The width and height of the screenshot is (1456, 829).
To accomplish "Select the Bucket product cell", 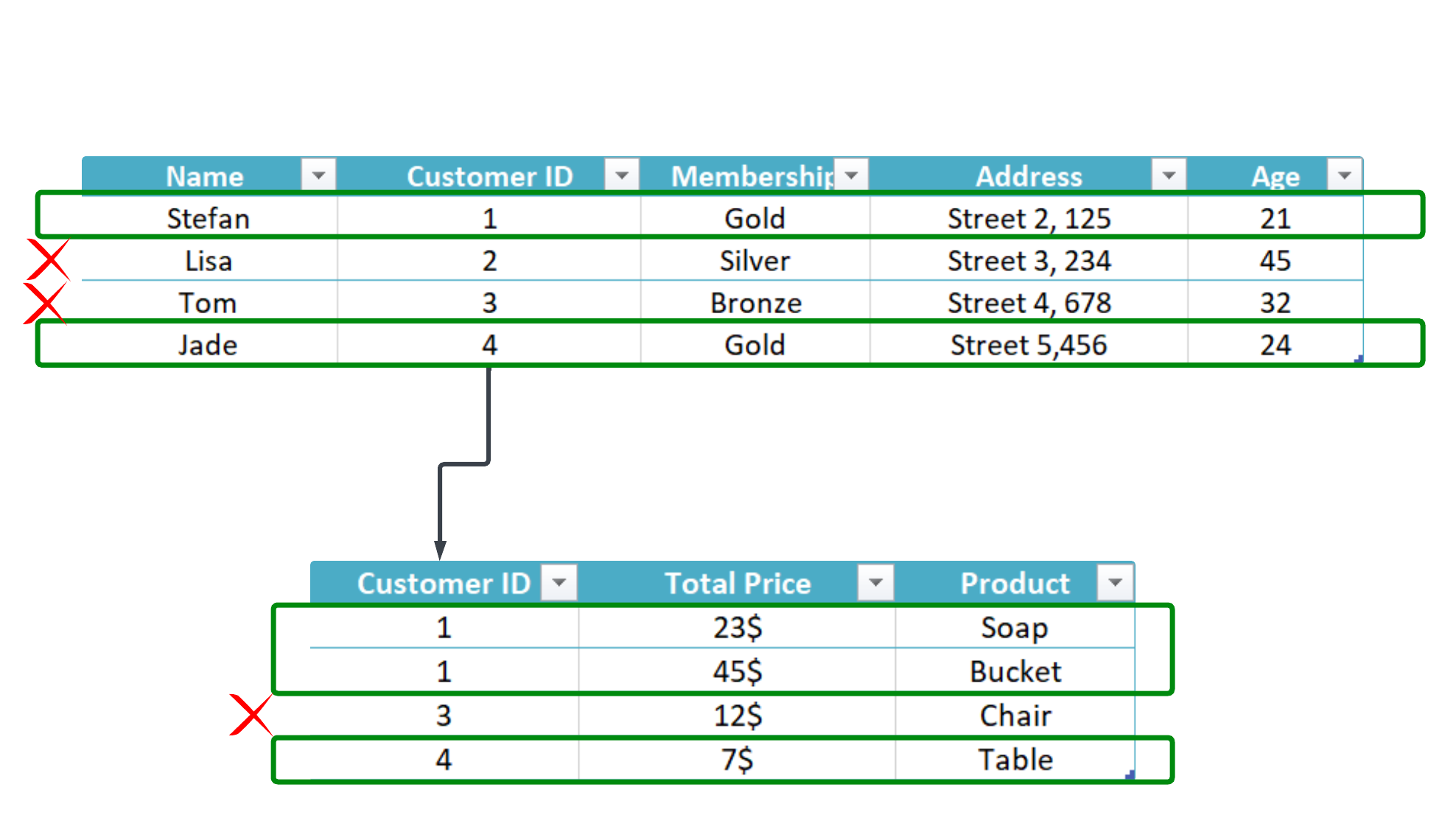I will 1015,671.
